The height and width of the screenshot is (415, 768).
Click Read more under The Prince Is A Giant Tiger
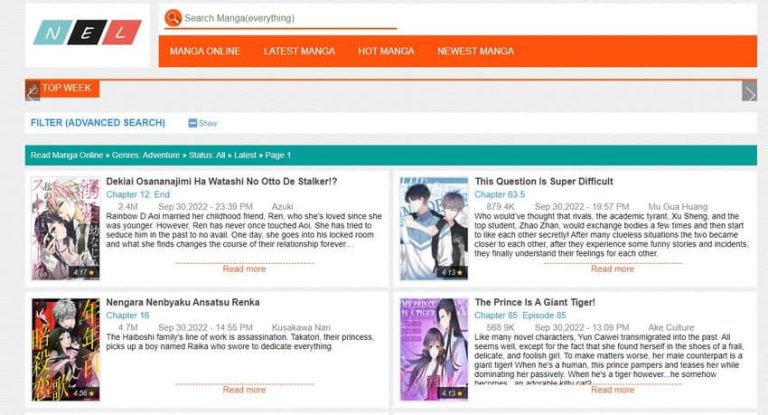pos(612,390)
